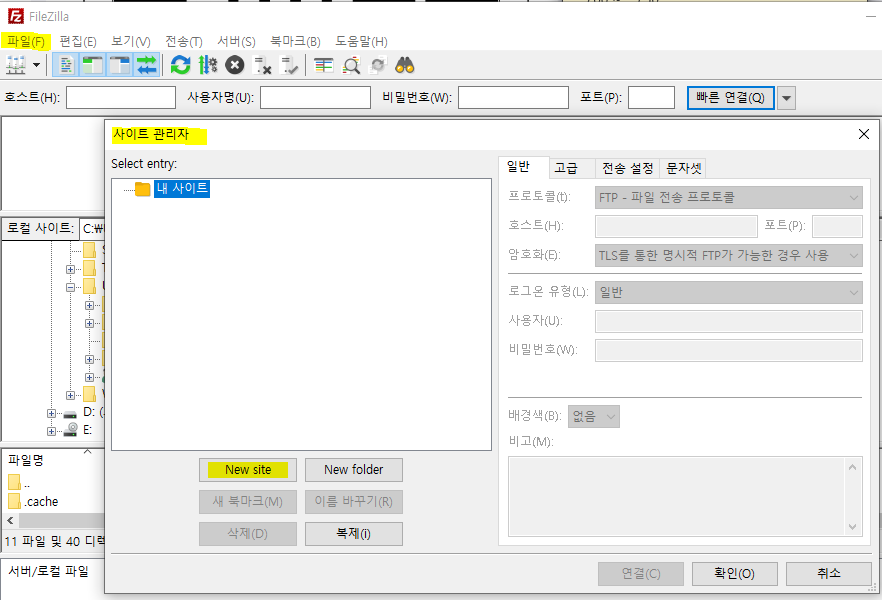The image size is (882, 600).
Task: Switch to the 문자셋 tab
Action: point(683,168)
